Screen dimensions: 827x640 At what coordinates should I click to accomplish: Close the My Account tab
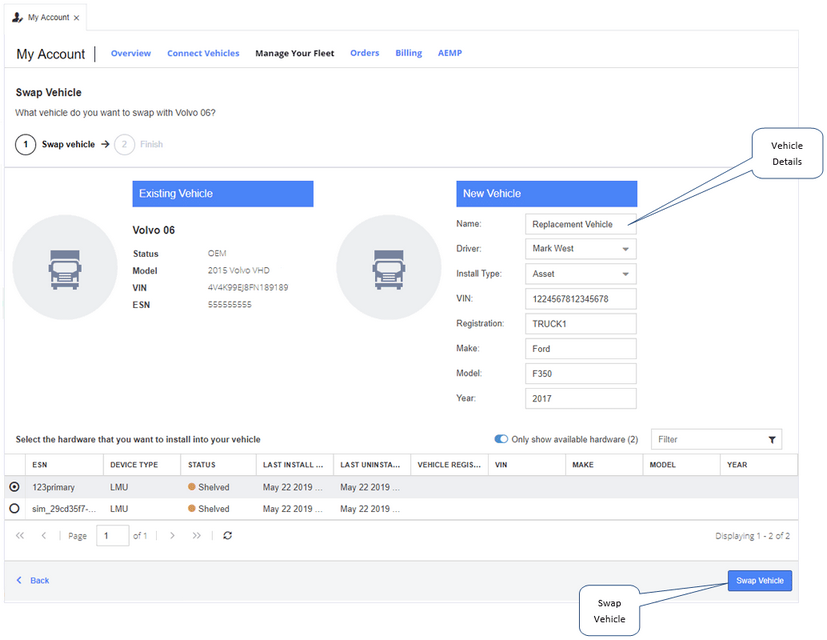pyautogui.click(x=76, y=18)
